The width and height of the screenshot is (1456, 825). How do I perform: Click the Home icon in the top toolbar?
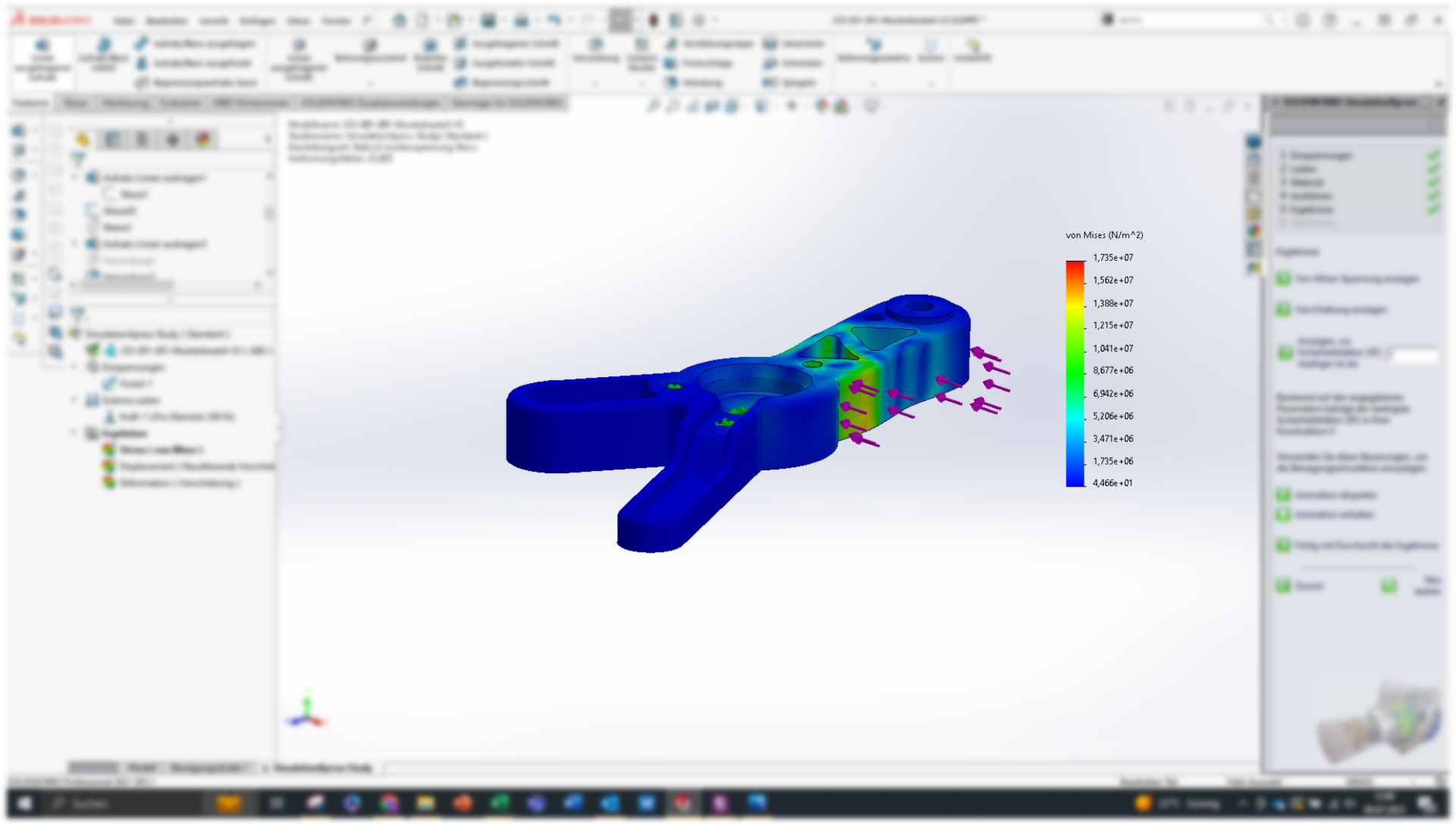pos(399,20)
